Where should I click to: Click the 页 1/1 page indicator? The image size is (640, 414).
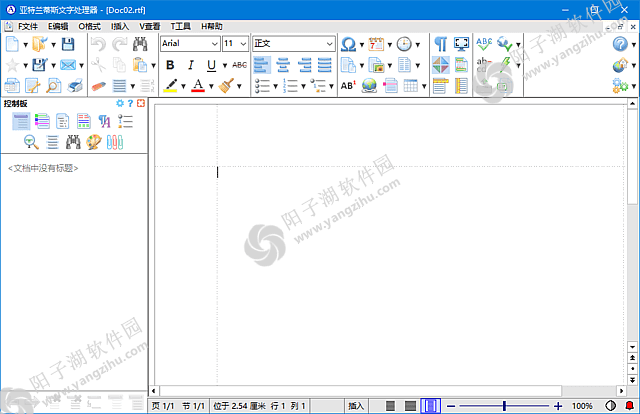[163, 406]
